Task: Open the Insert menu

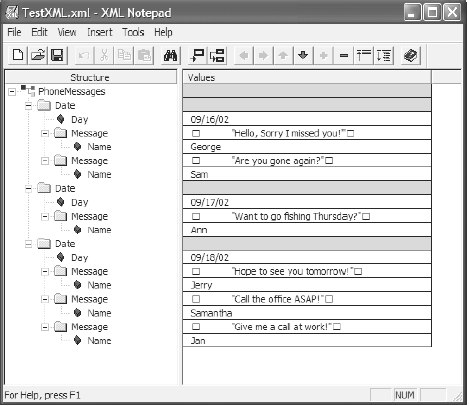Action: coord(100,32)
